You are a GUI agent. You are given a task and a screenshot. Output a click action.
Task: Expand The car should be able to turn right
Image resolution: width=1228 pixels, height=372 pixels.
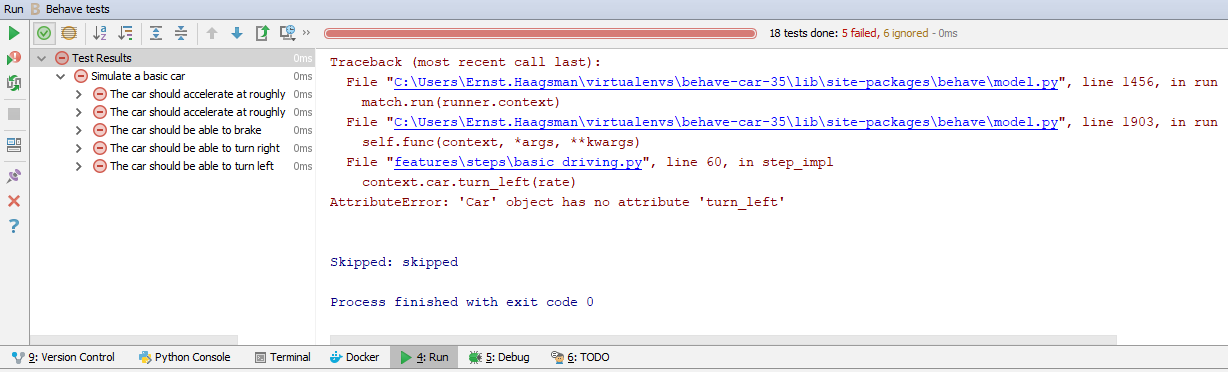click(80, 148)
